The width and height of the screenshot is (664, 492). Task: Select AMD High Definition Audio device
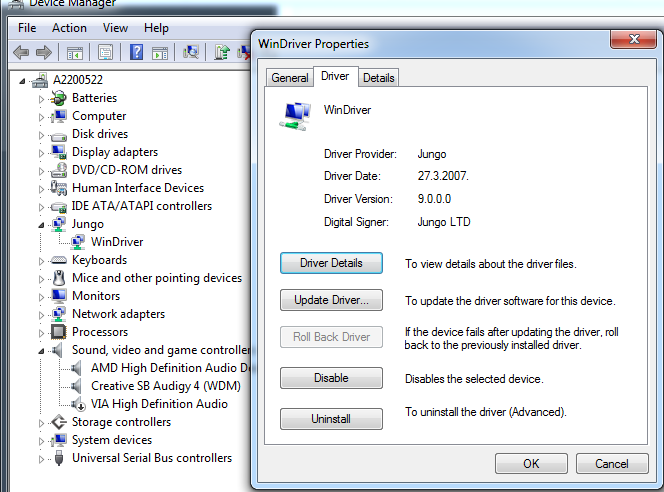coord(171,368)
